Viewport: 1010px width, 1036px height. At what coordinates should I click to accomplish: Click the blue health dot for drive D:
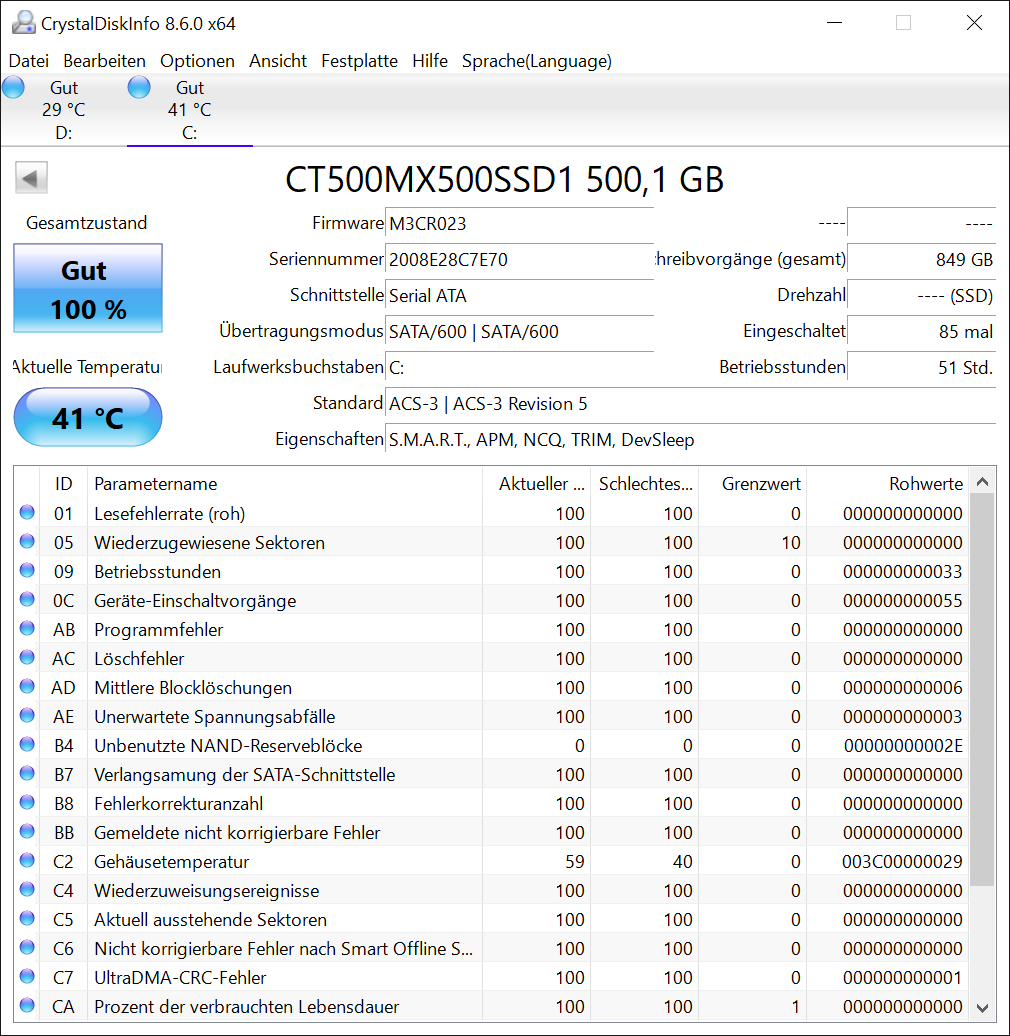pos(13,87)
